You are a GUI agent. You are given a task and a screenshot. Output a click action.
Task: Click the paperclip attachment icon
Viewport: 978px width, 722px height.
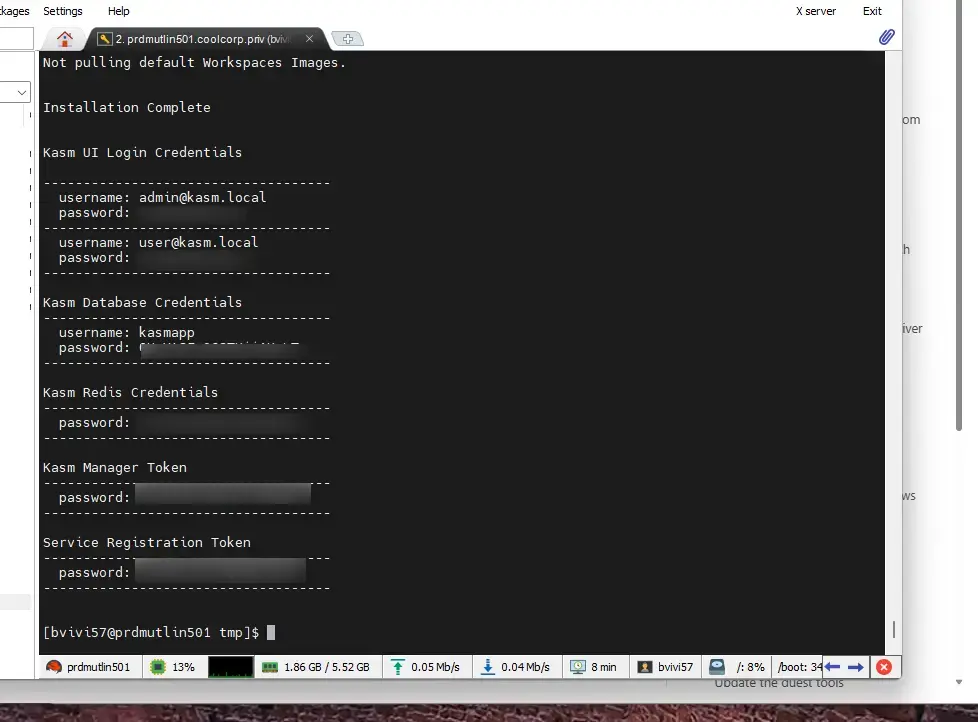pos(886,38)
